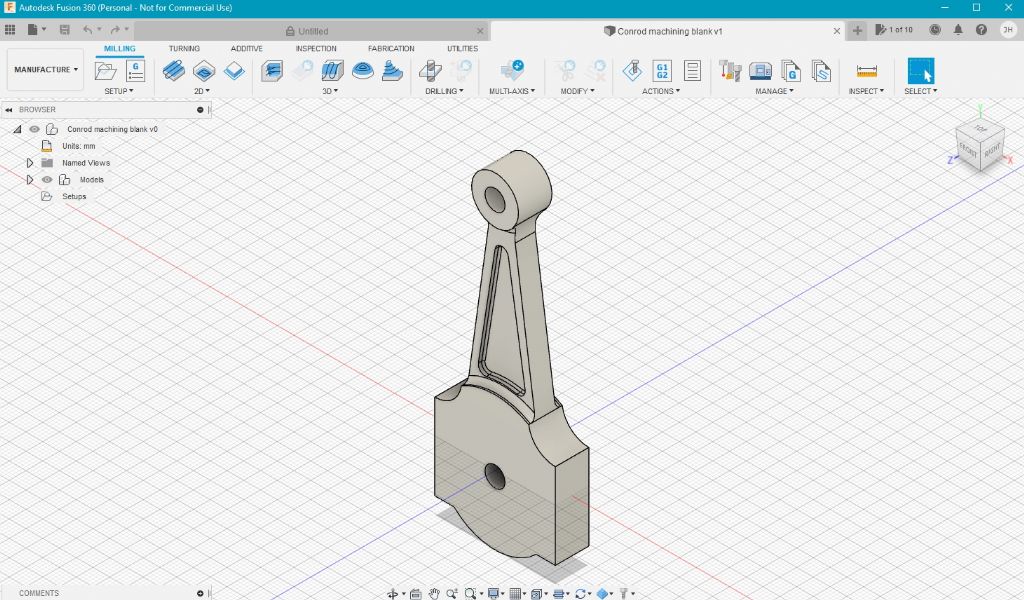Toggle visibility of Conrod machining blank v0
The image size is (1024, 600).
35,129
